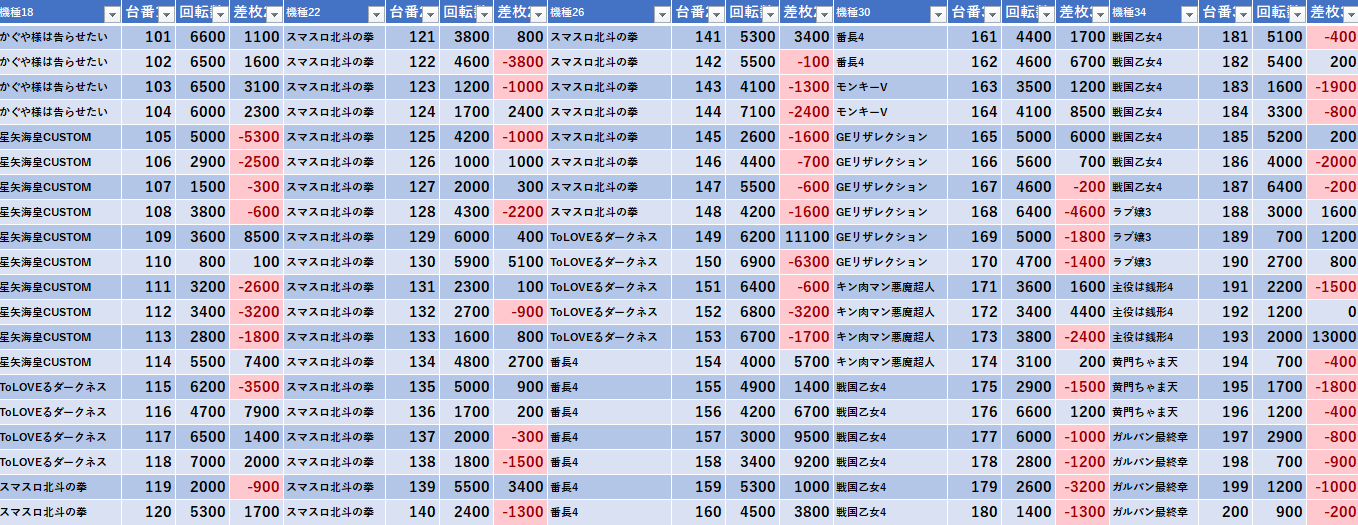
Task: Click 回転 value 7000 for machine 118
Action: click(202, 462)
